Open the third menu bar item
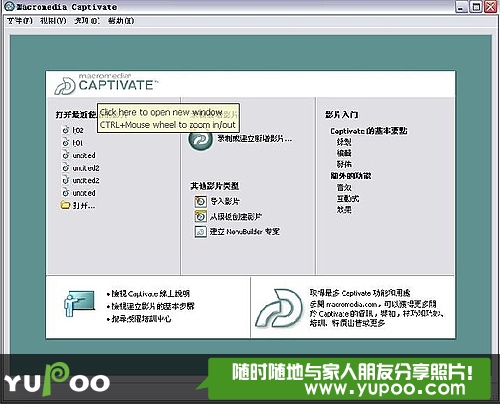This screenshot has width=500, height=404. [x=87, y=21]
